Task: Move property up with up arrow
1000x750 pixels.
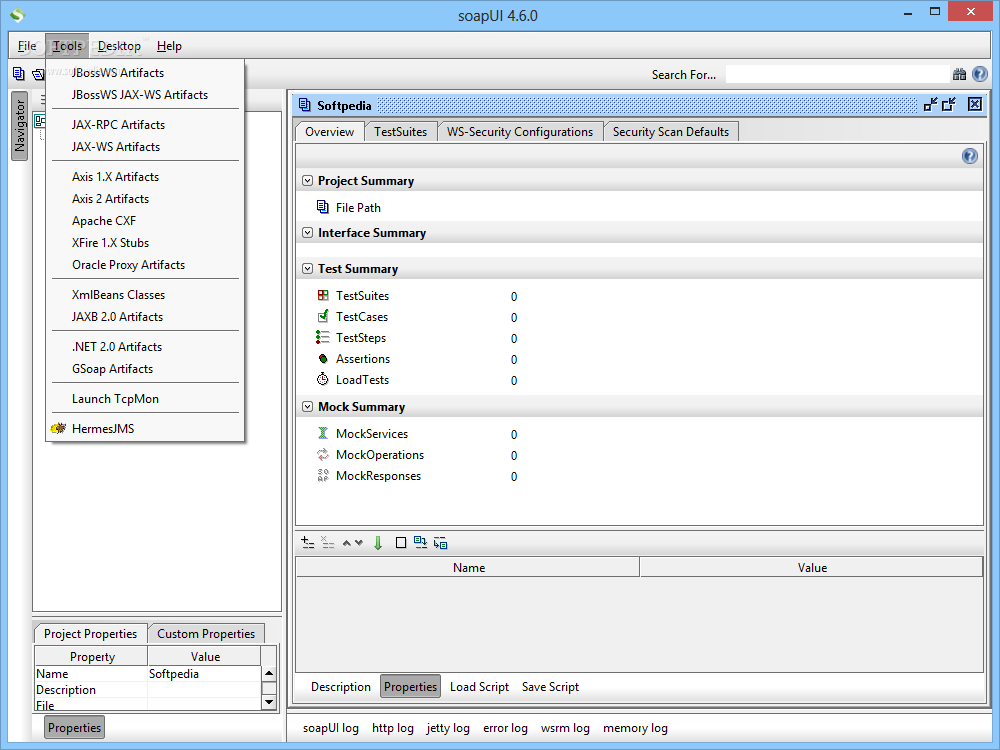Action: (x=346, y=543)
